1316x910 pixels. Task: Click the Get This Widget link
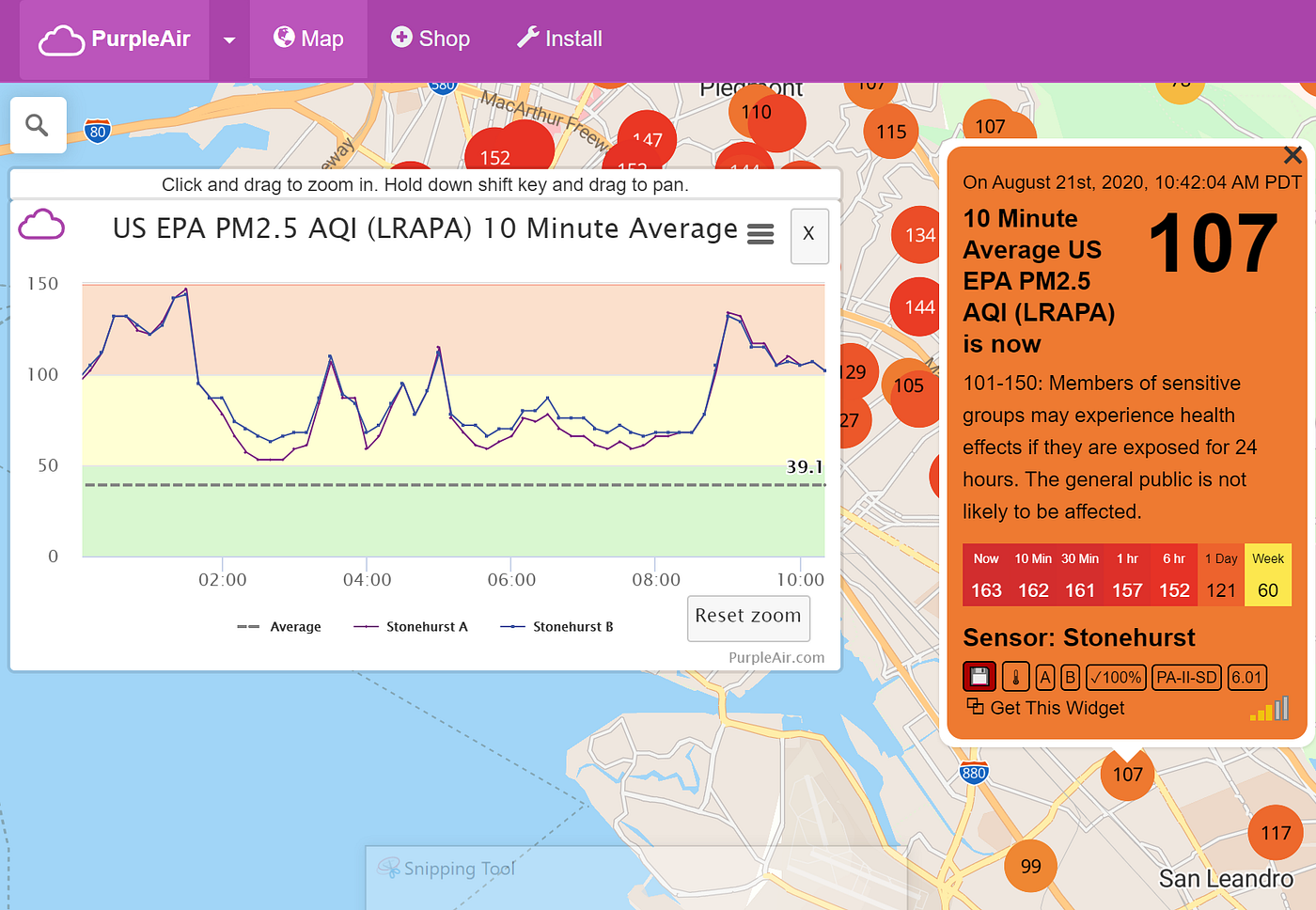tap(1045, 708)
